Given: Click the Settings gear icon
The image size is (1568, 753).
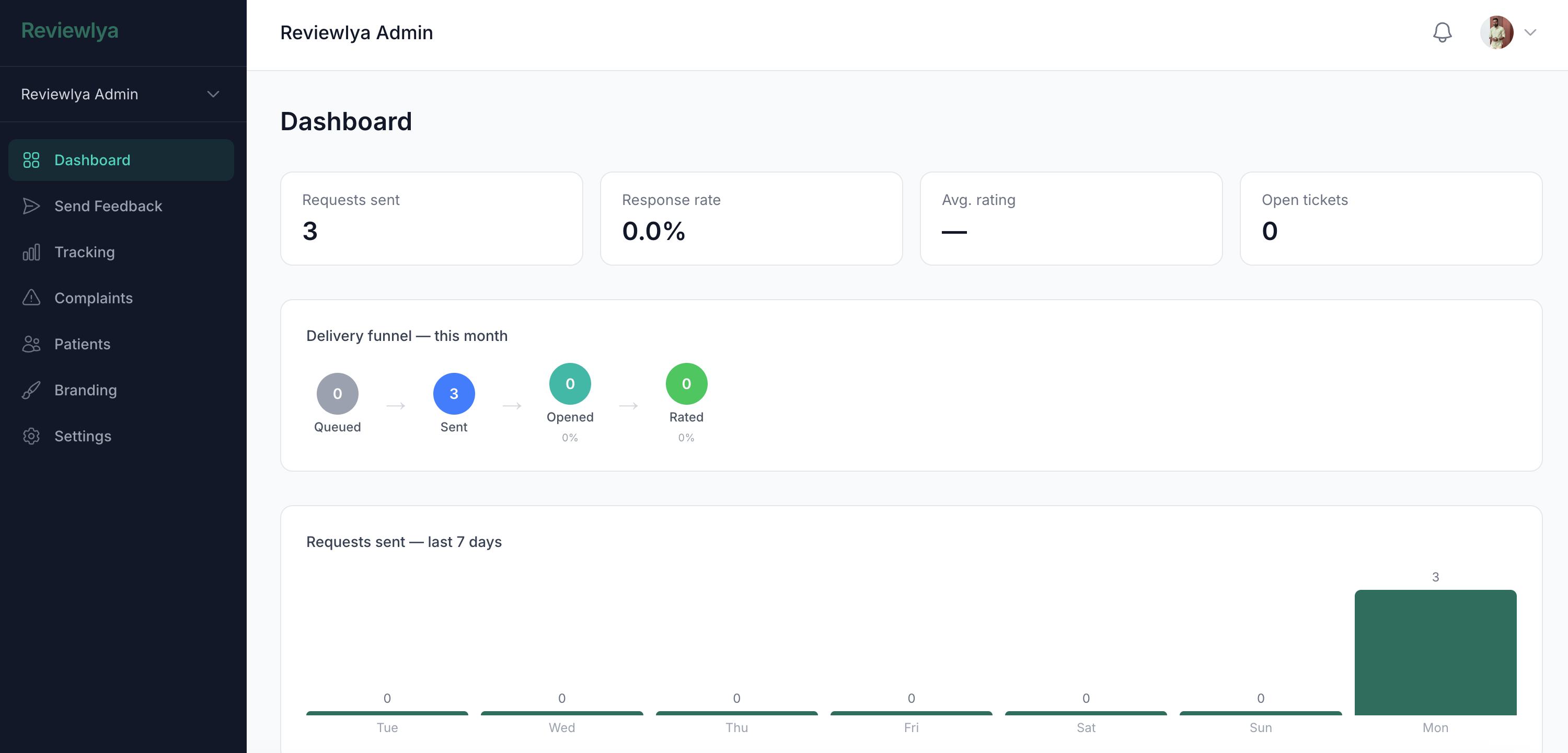Looking at the screenshot, I should pos(31,436).
